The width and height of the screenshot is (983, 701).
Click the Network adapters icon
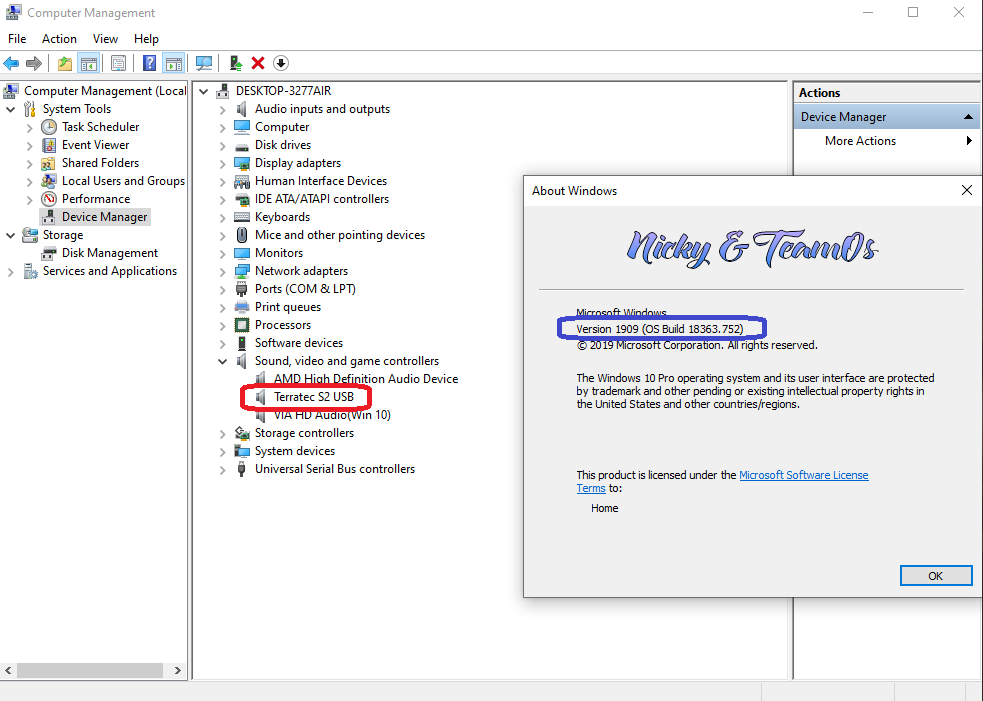(x=241, y=271)
